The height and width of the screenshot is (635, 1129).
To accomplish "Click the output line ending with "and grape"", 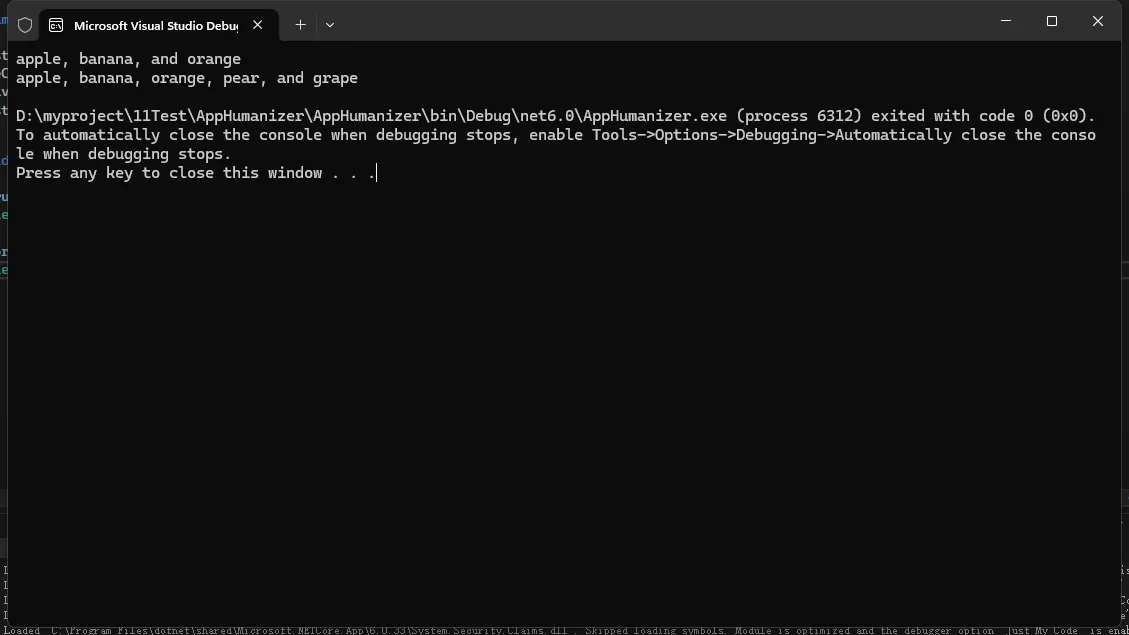I will click(186, 78).
